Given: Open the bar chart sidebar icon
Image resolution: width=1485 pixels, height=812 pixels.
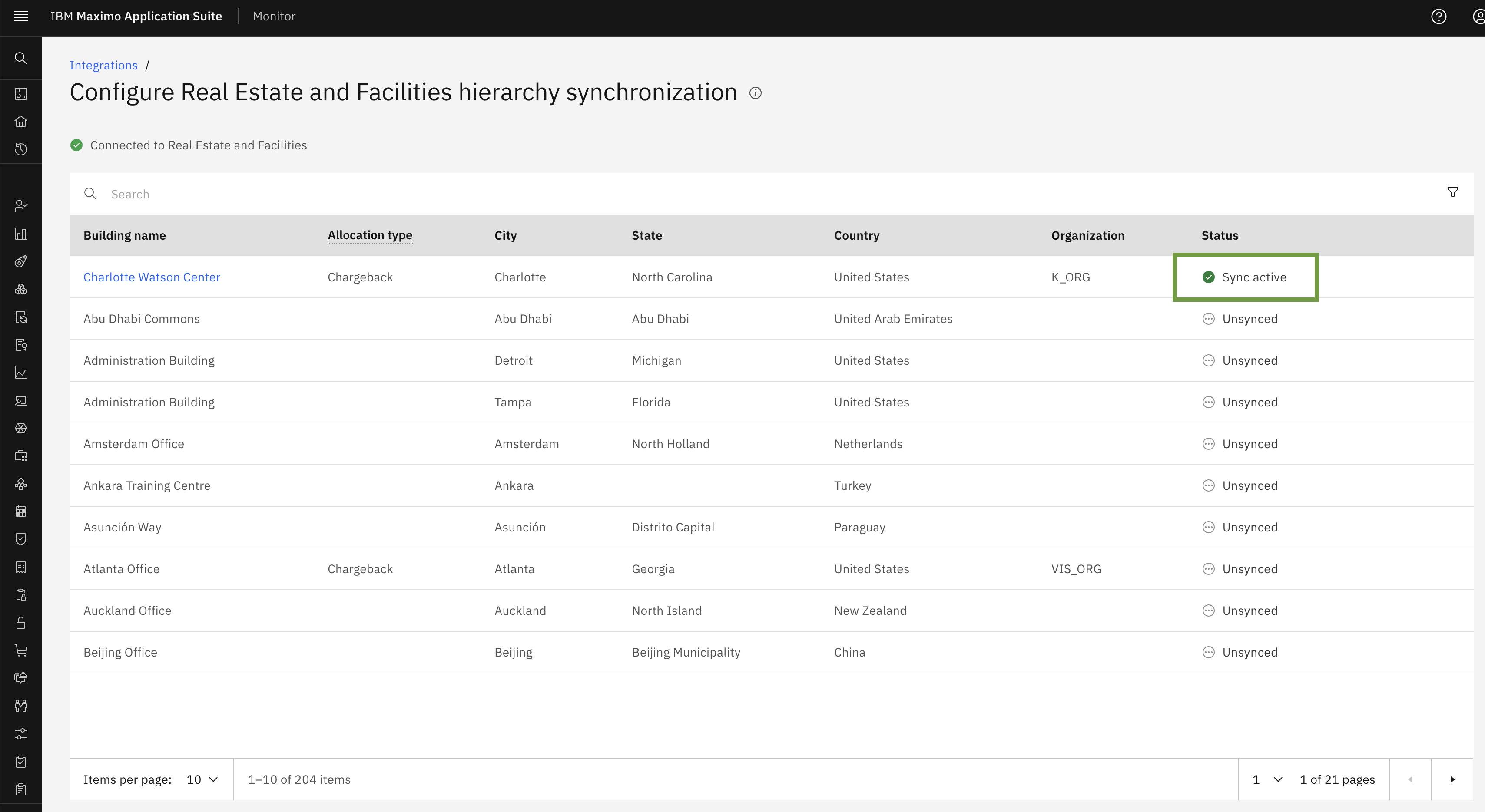Looking at the screenshot, I should coord(21,234).
